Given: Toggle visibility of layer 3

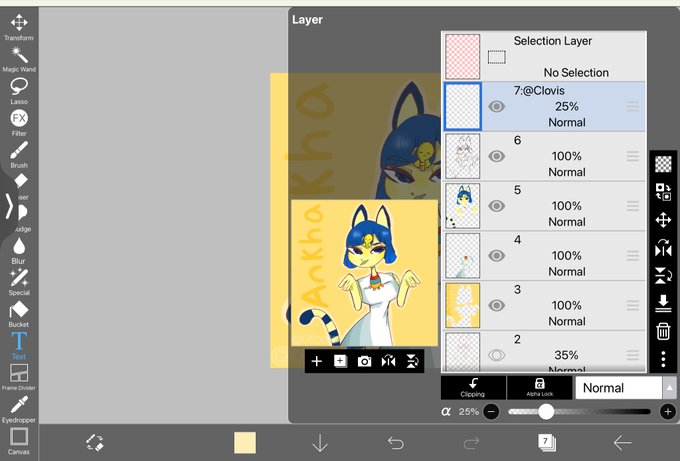Looking at the screenshot, I should (497, 305).
